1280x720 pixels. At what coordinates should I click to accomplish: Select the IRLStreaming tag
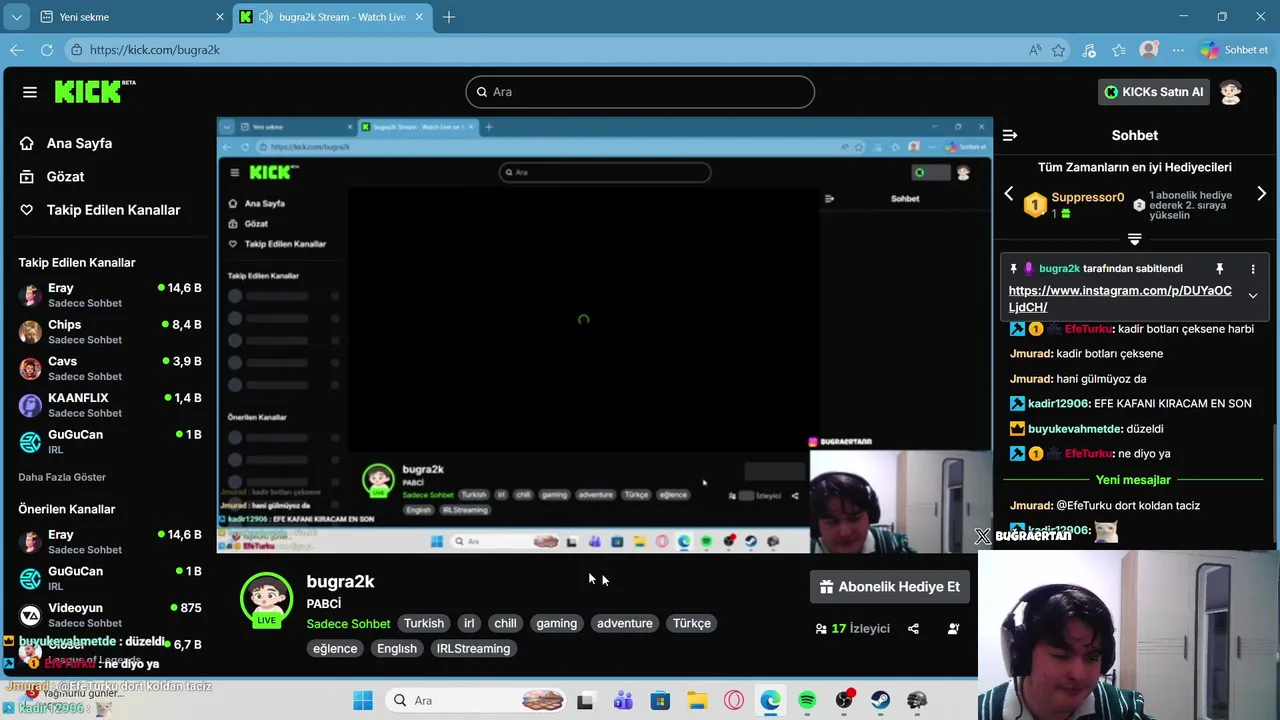pos(474,649)
